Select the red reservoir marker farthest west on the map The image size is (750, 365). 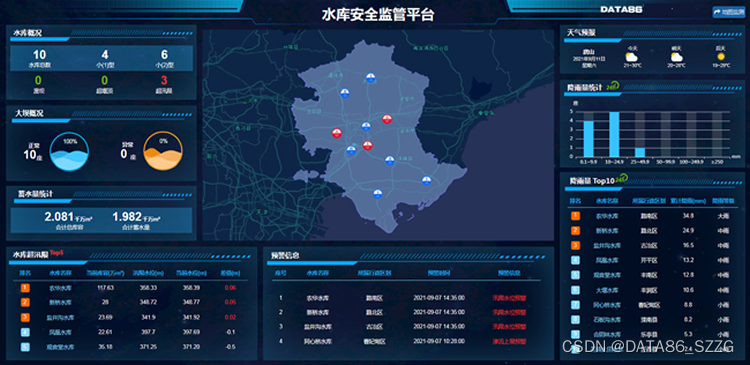pos(337,133)
